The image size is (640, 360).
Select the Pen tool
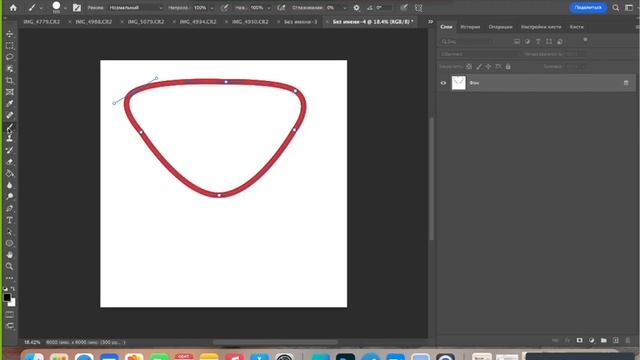click(9, 209)
